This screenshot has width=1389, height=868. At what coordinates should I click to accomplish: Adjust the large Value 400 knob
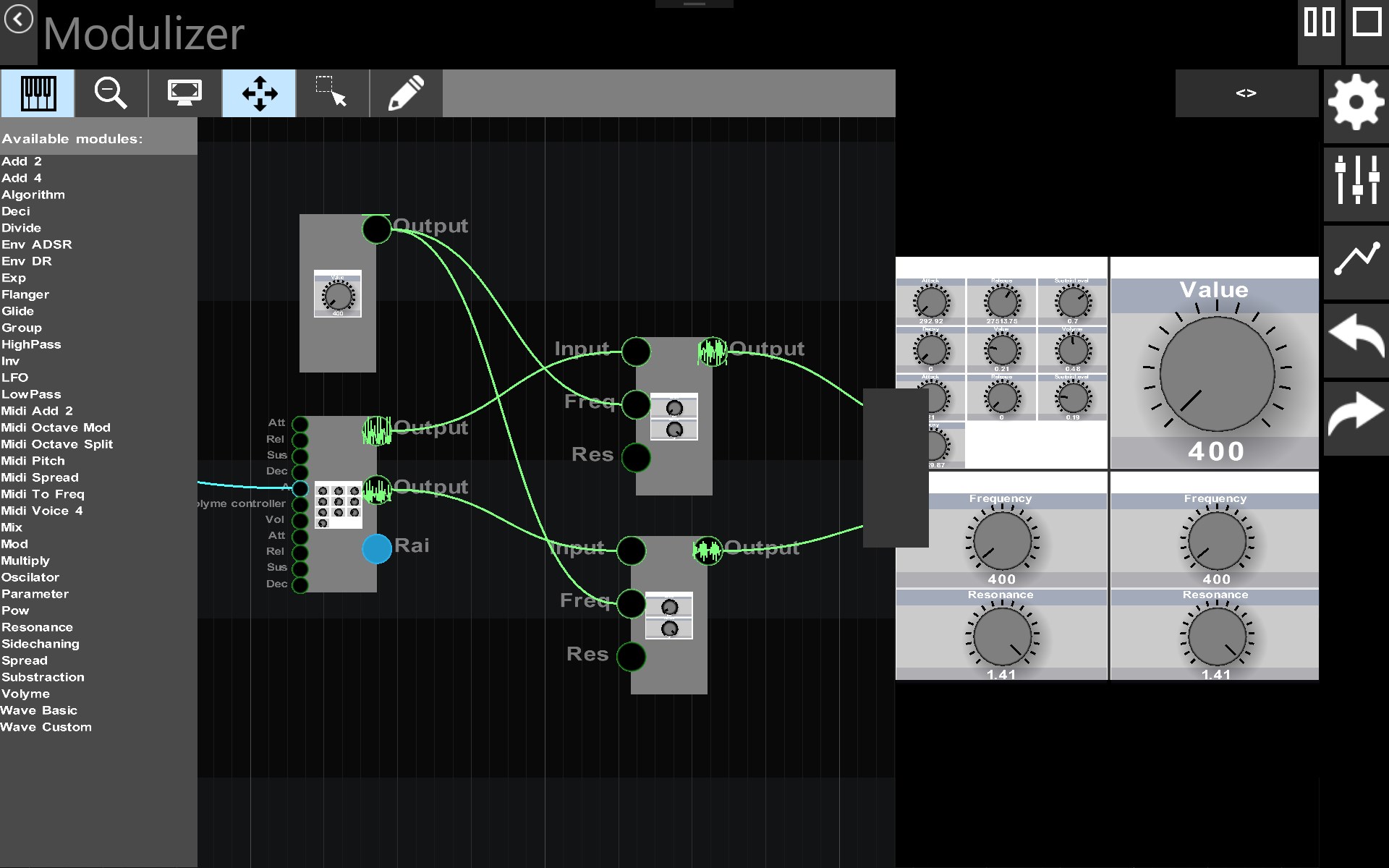[1218, 373]
